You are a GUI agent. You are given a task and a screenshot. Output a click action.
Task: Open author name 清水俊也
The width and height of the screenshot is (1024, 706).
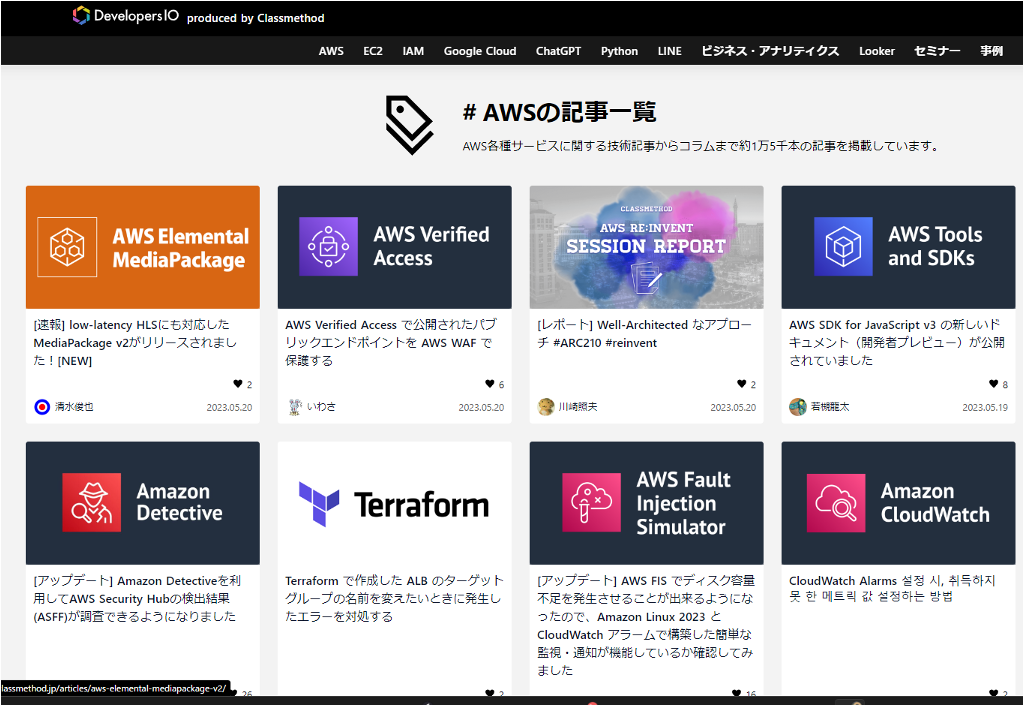click(x=74, y=407)
